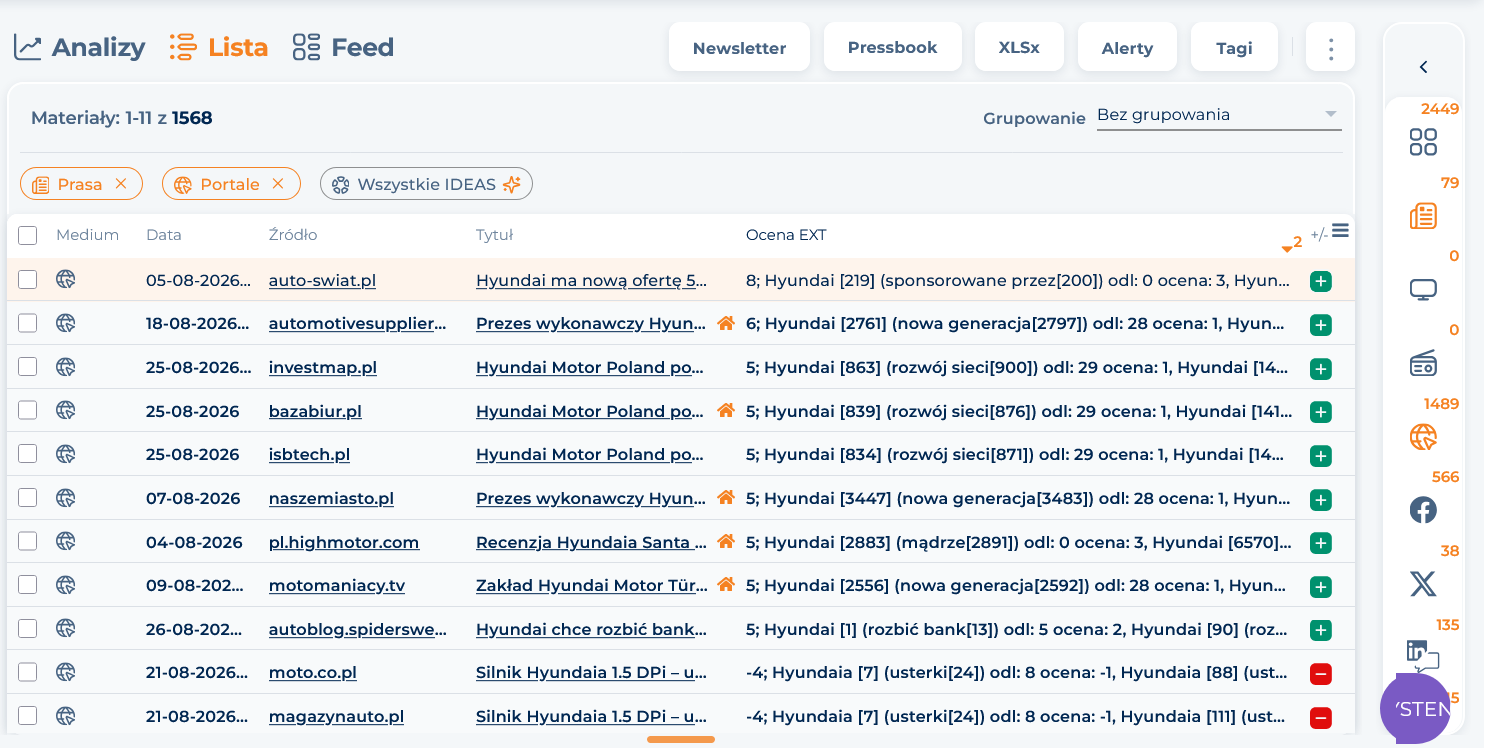Click the globe medium icon for auto-swiat.pl
Screen dimensions: 1485x748
tap(66, 279)
